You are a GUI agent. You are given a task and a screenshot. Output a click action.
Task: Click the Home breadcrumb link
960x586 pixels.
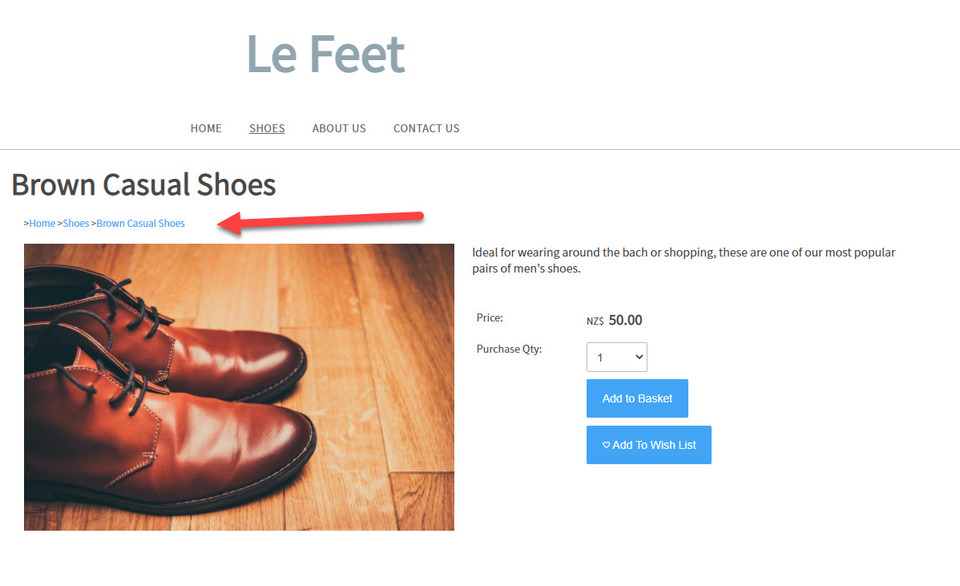[42, 223]
